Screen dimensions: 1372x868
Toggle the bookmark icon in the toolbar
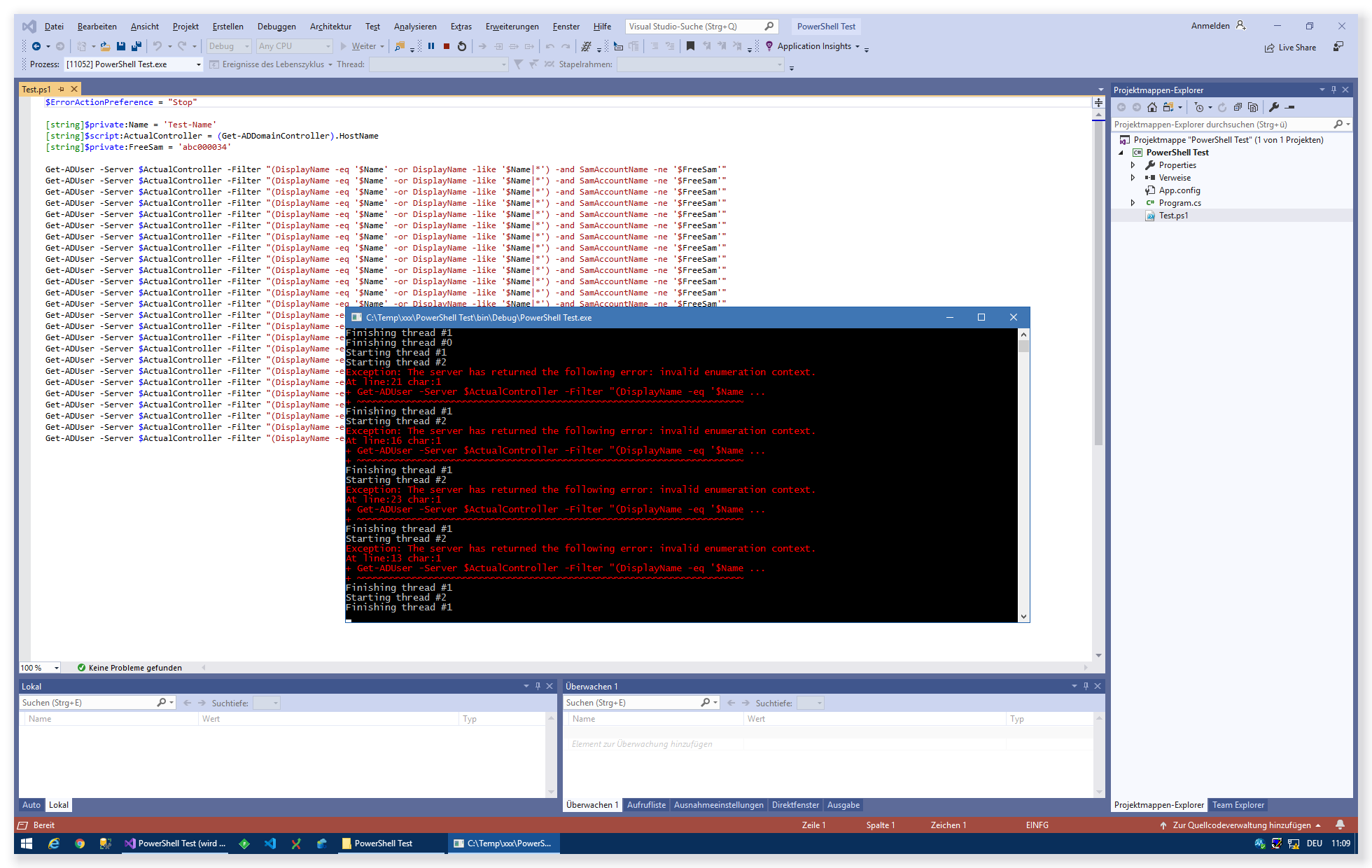coord(690,46)
